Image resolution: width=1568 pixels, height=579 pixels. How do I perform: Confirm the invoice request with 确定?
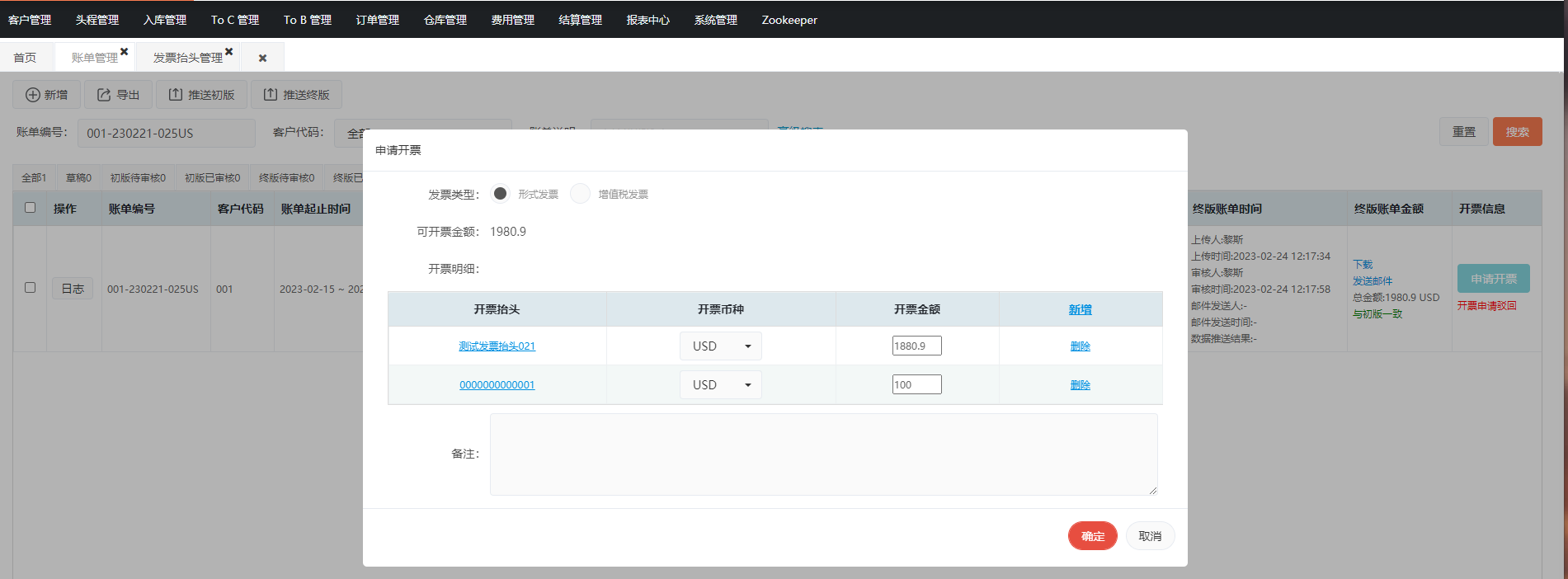1093,536
